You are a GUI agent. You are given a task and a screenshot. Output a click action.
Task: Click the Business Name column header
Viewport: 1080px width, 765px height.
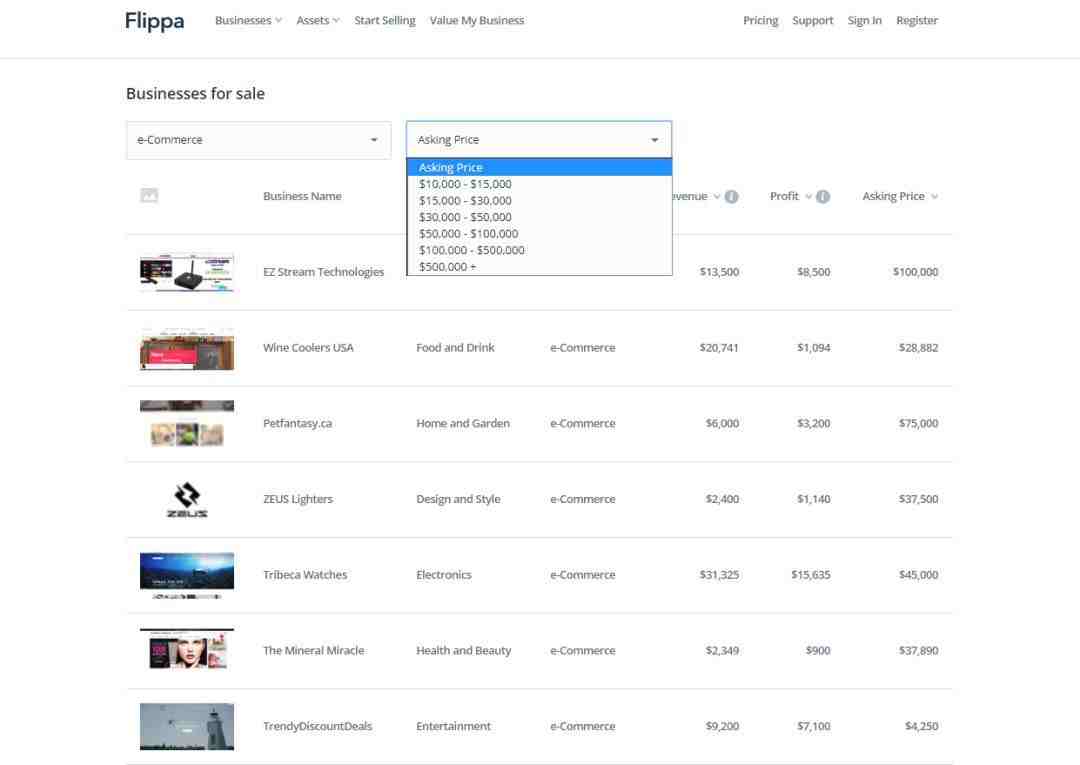tap(302, 196)
